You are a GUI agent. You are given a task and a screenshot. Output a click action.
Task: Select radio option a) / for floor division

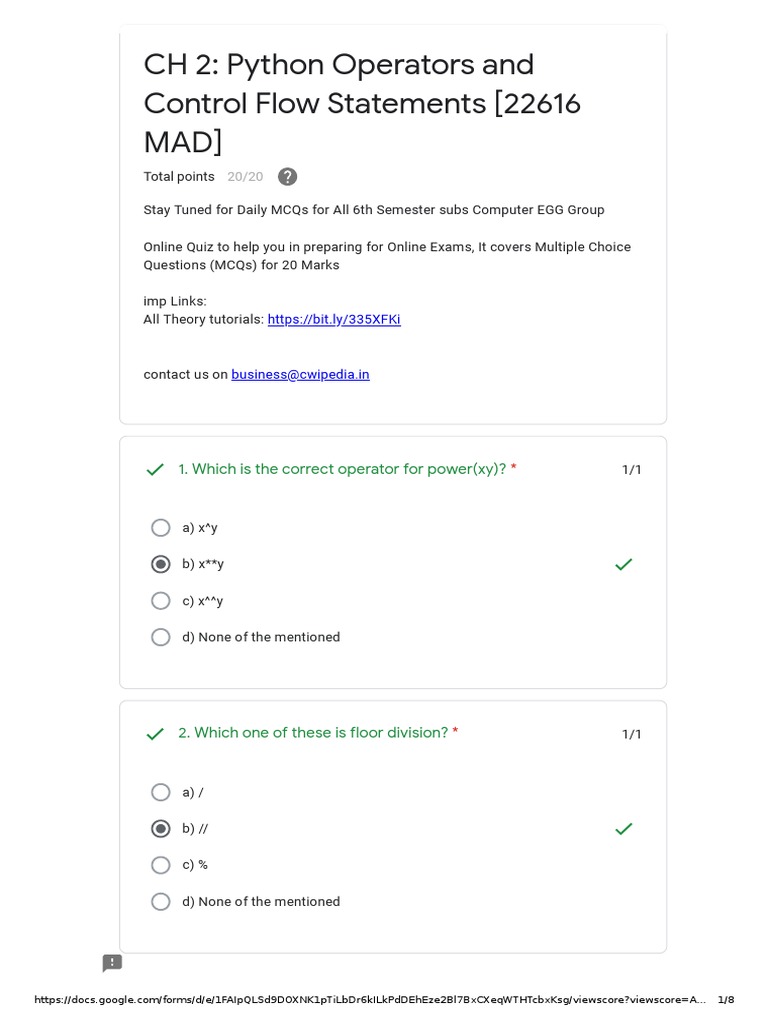pos(161,792)
